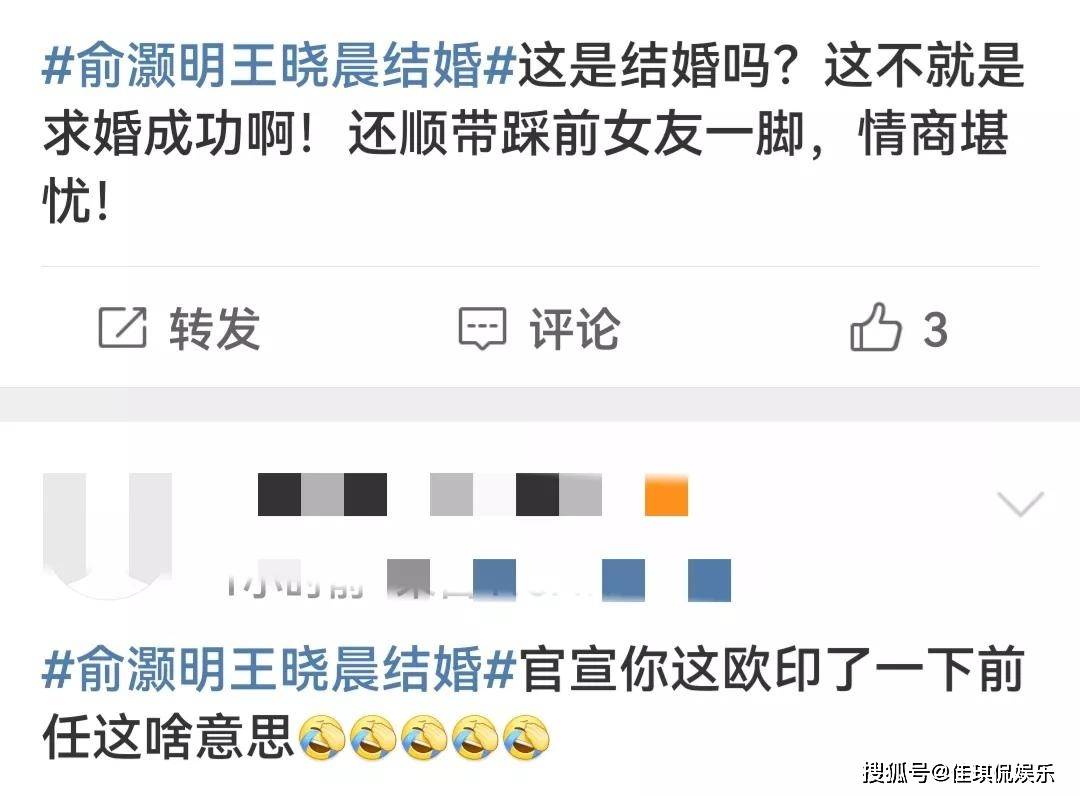Open the hashtag in the 这是结婚吗 post
The image size is (1080, 796).
(x=279, y=67)
